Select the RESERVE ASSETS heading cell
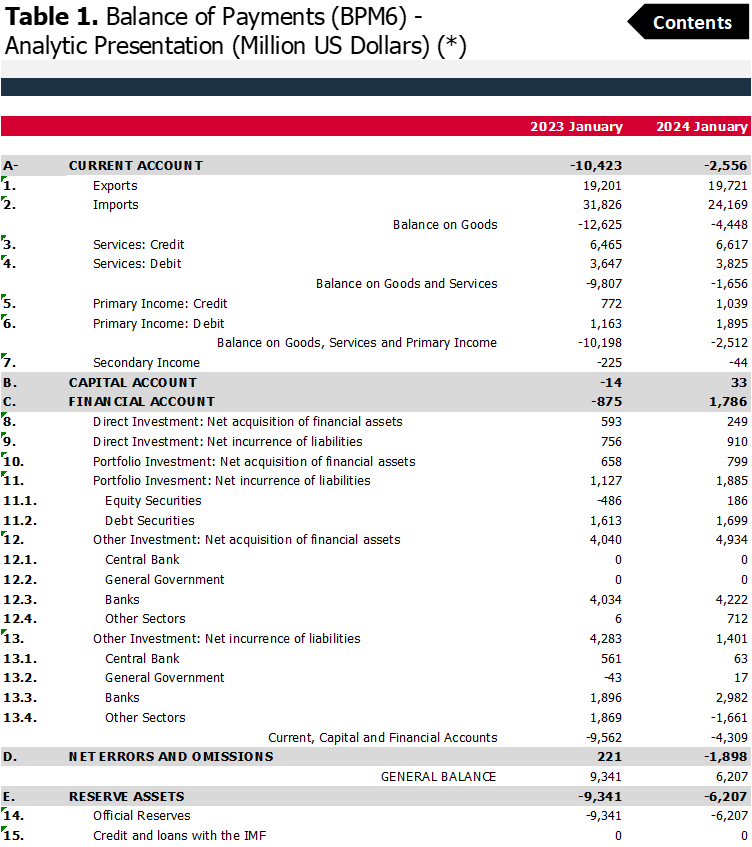752x847 pixels. tap(126, 797)
